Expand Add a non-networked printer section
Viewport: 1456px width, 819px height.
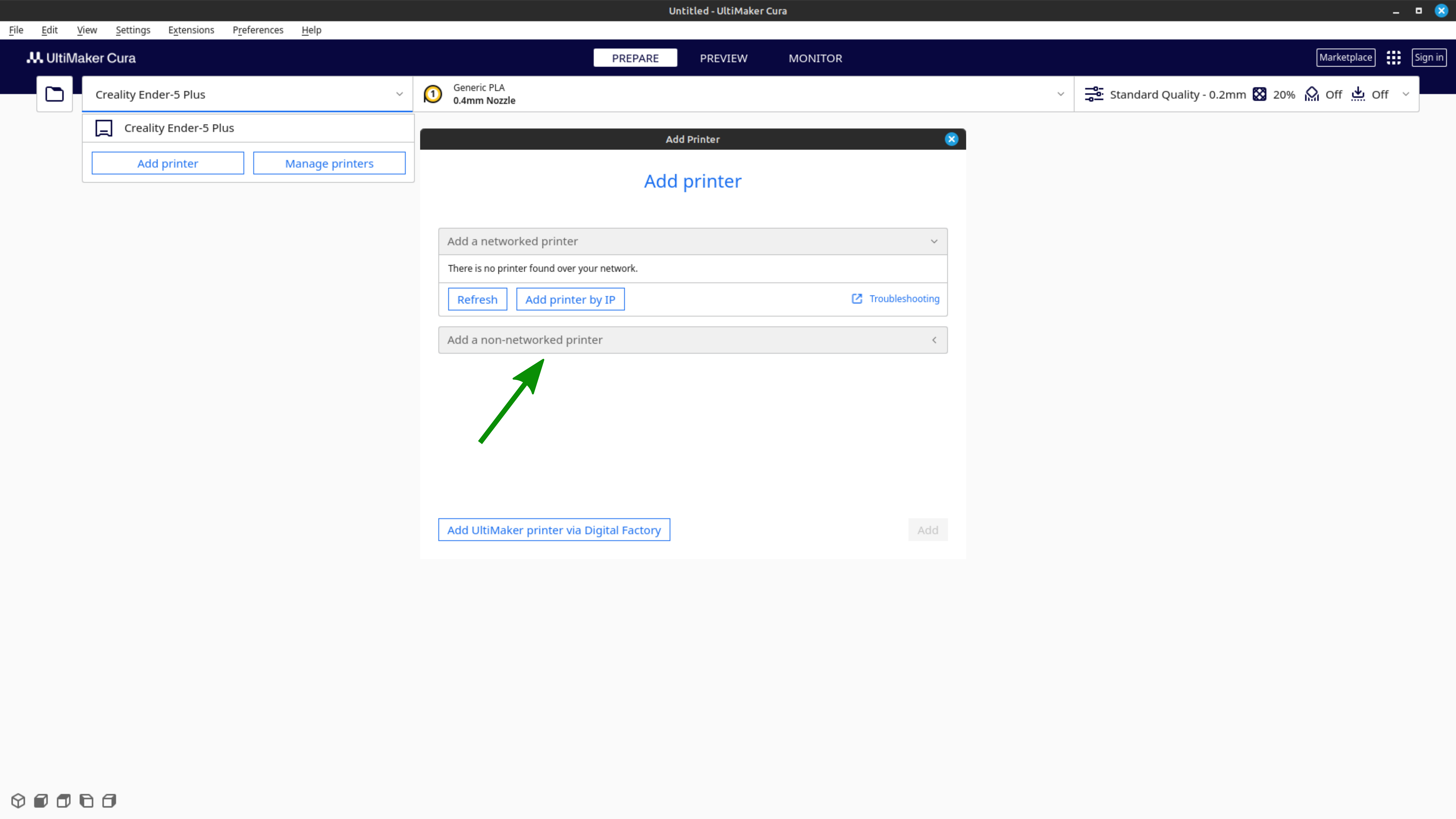(693, 340)
